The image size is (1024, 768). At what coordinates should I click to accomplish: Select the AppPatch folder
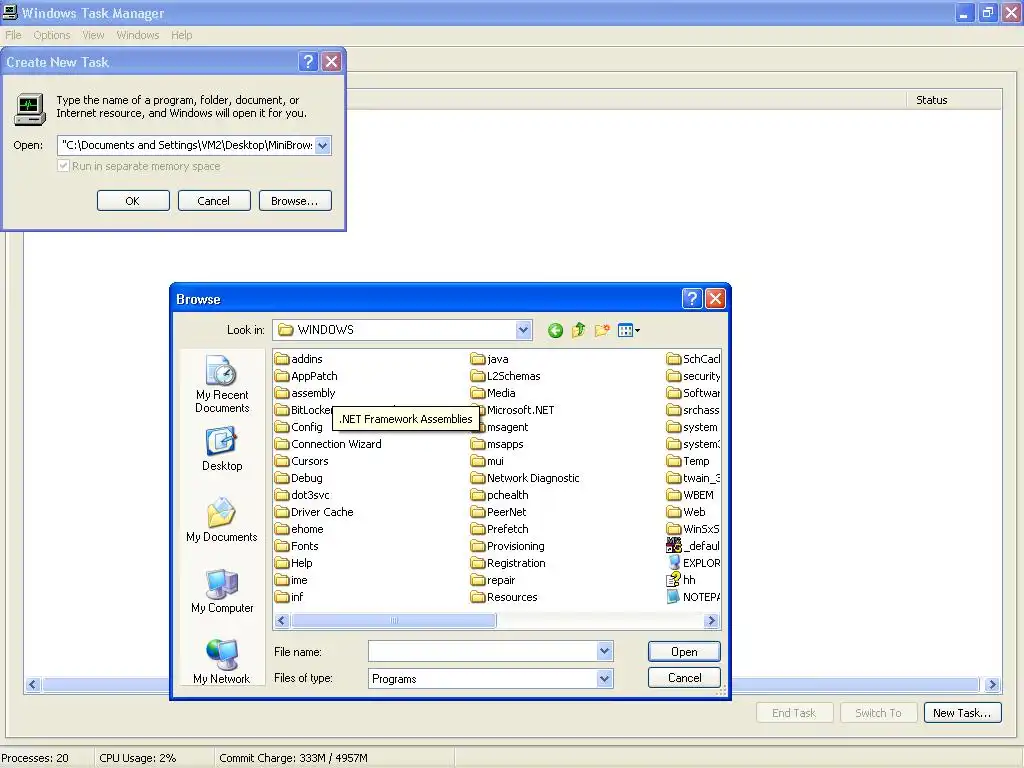tap(306, 376)
